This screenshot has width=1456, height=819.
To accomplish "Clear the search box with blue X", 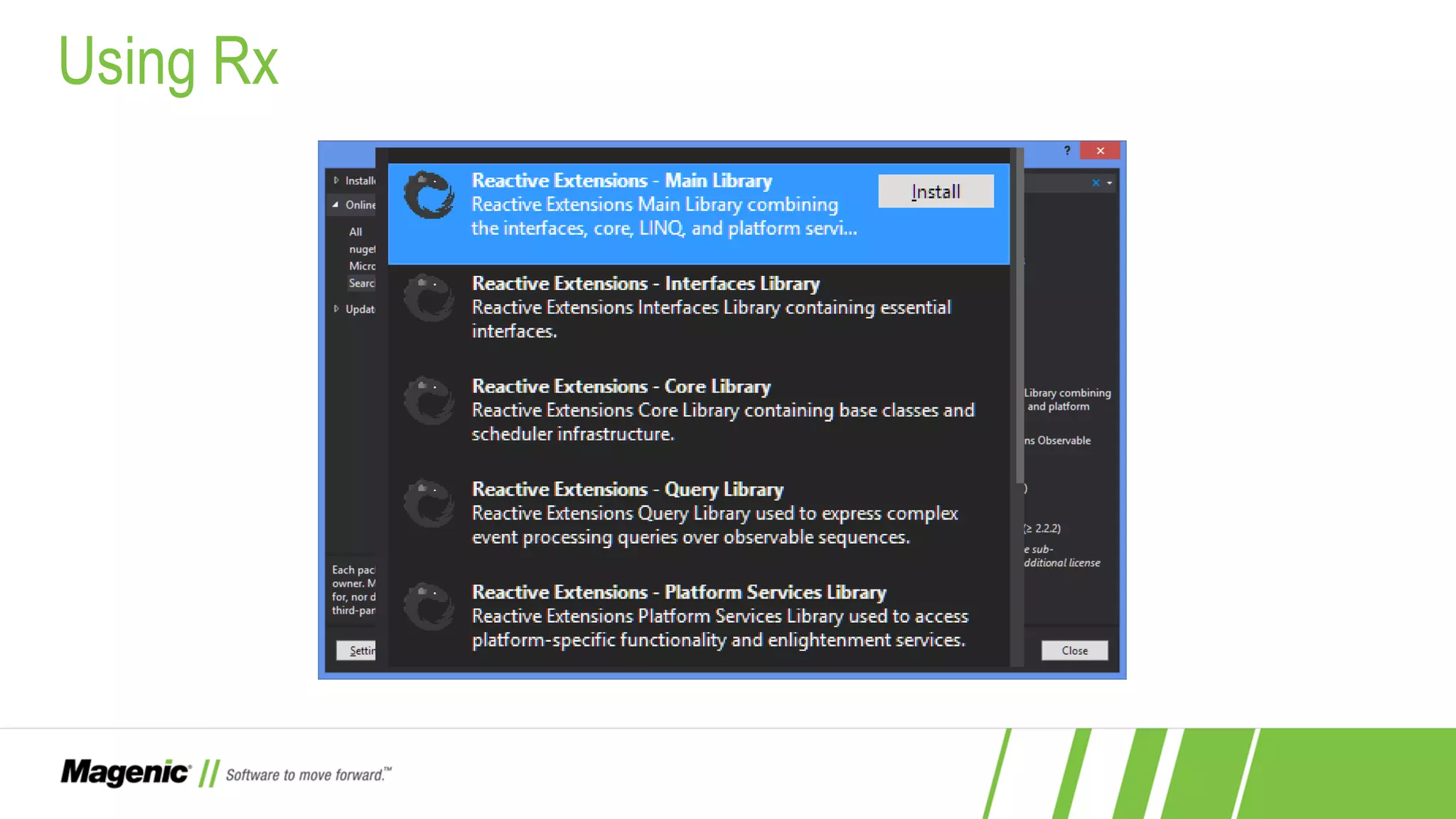I will (x=1096, y=183).
